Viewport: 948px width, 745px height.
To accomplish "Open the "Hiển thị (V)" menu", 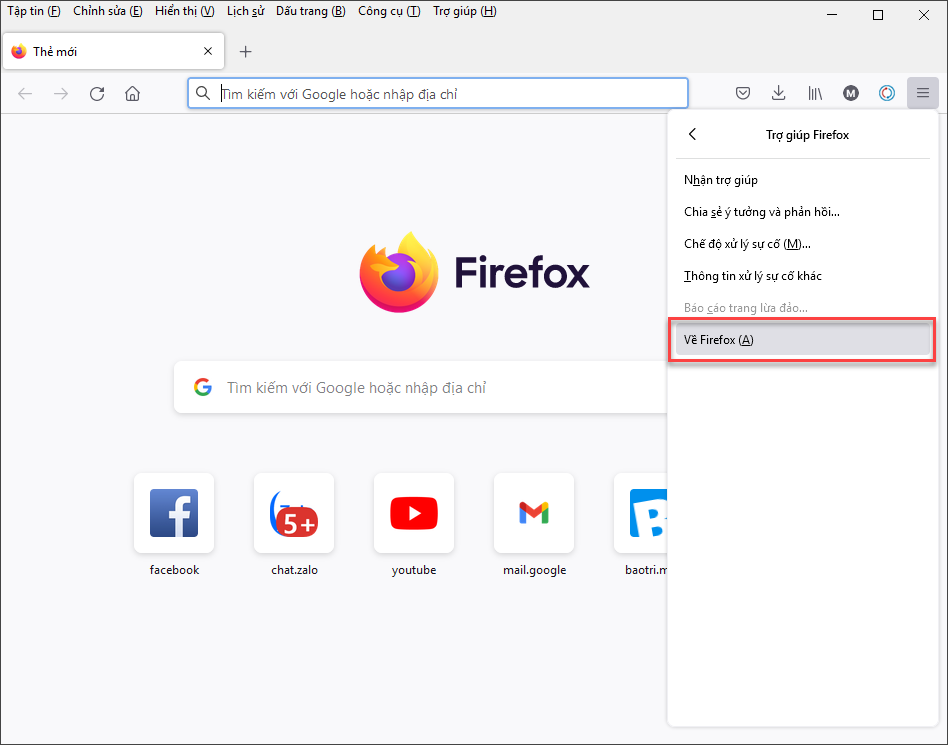I will point(184,11).
